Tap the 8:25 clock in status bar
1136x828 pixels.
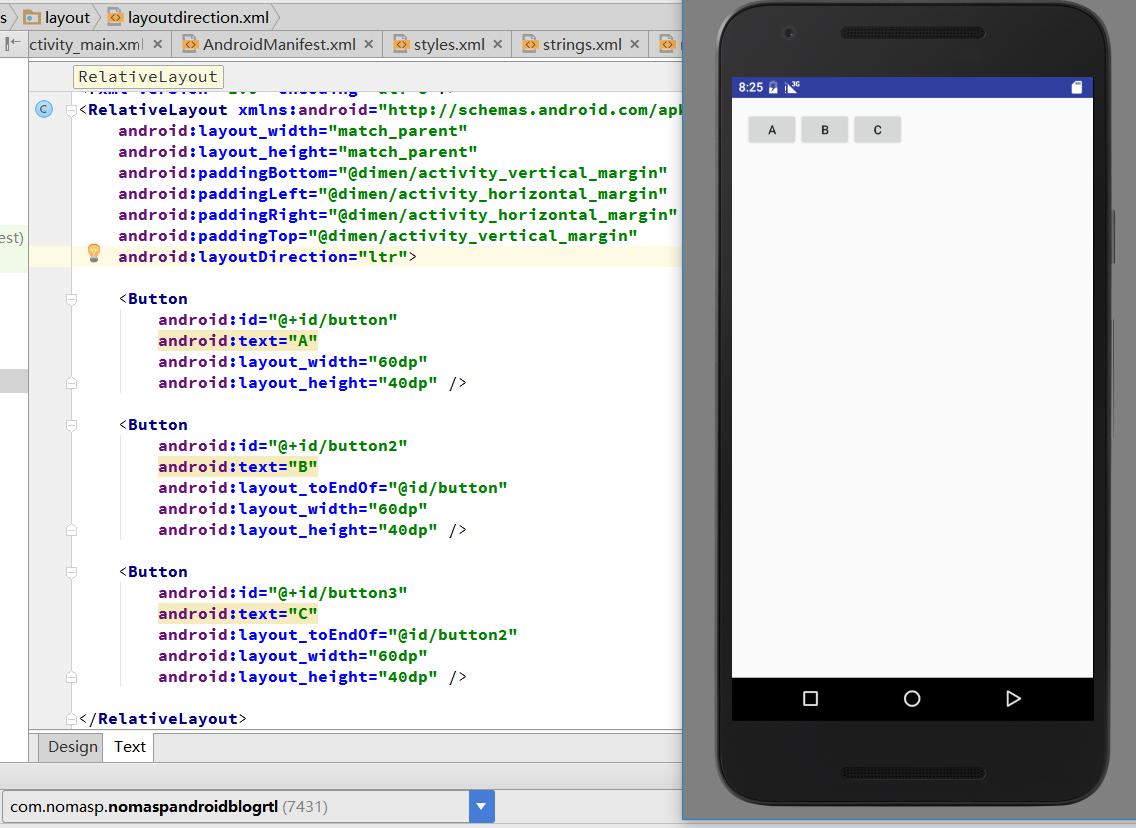pyautogui.click(x=751, y=88)
